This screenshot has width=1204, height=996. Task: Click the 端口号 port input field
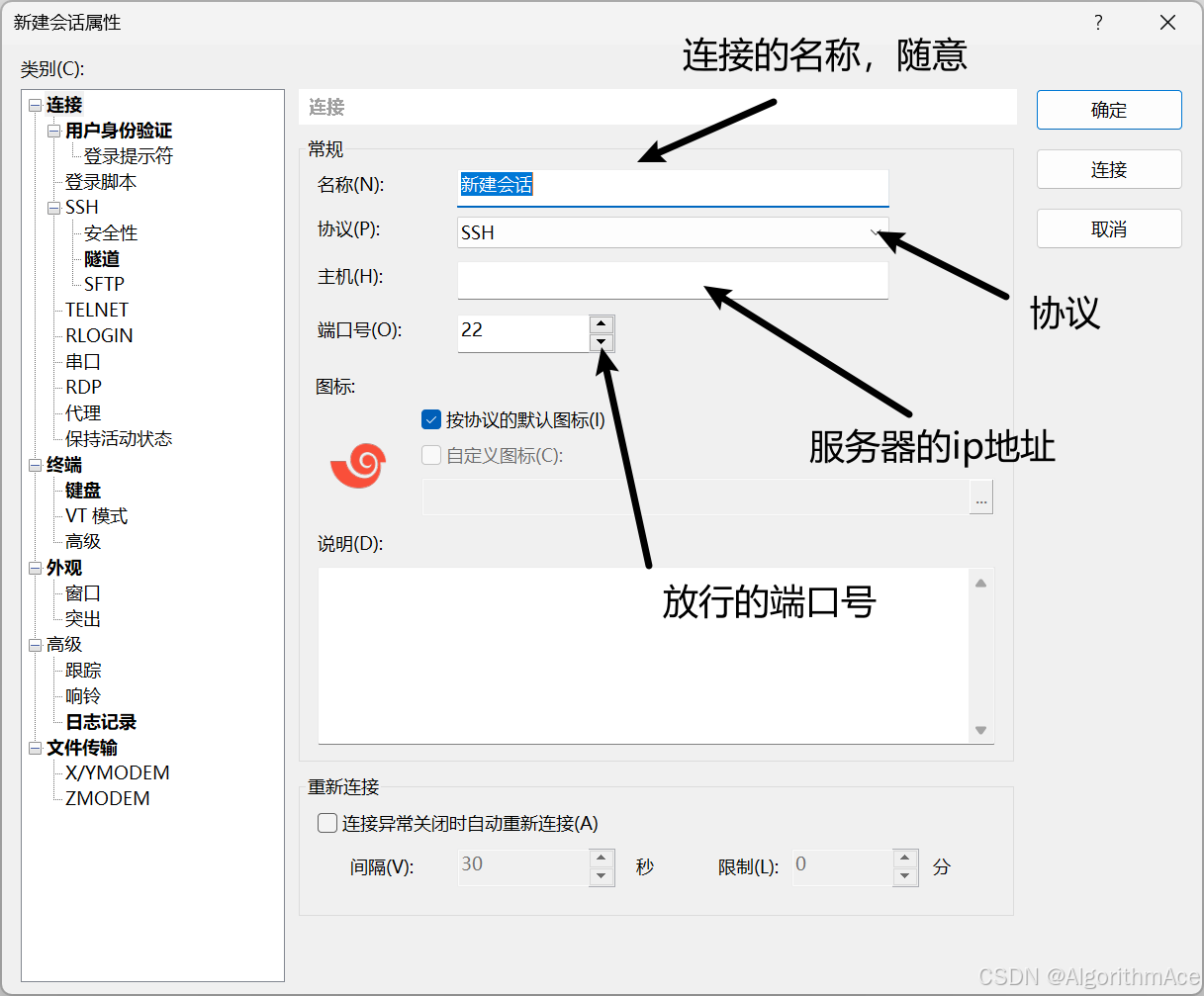click(x=523, y=333)
